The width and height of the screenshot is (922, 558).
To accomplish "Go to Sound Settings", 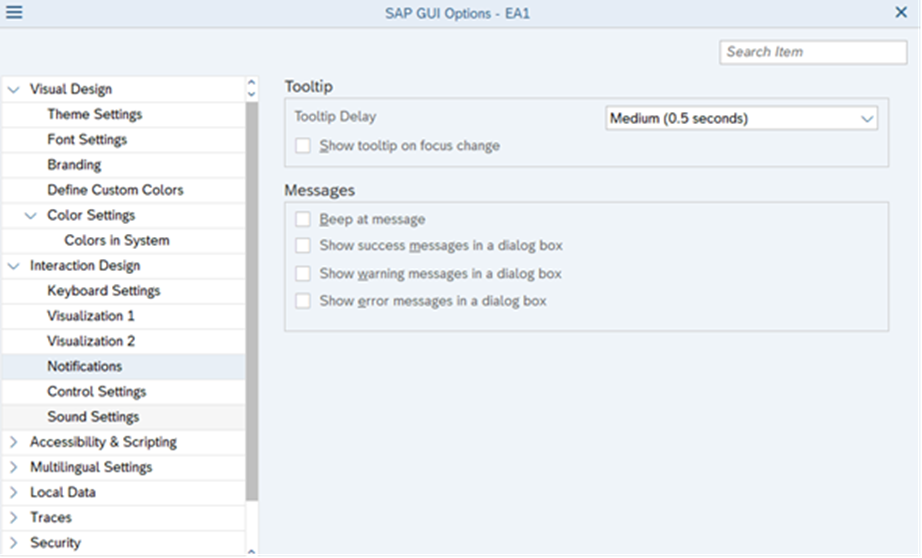I will pos(93,417).
